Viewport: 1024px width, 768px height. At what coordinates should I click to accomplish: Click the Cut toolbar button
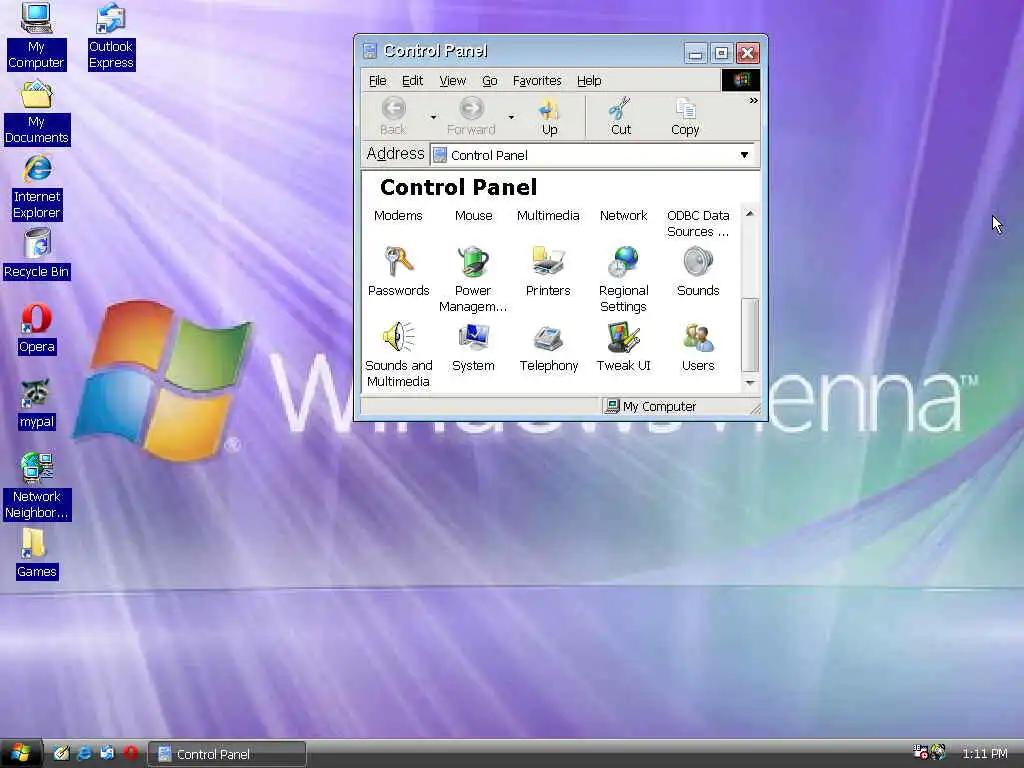[x=620, y=116]
